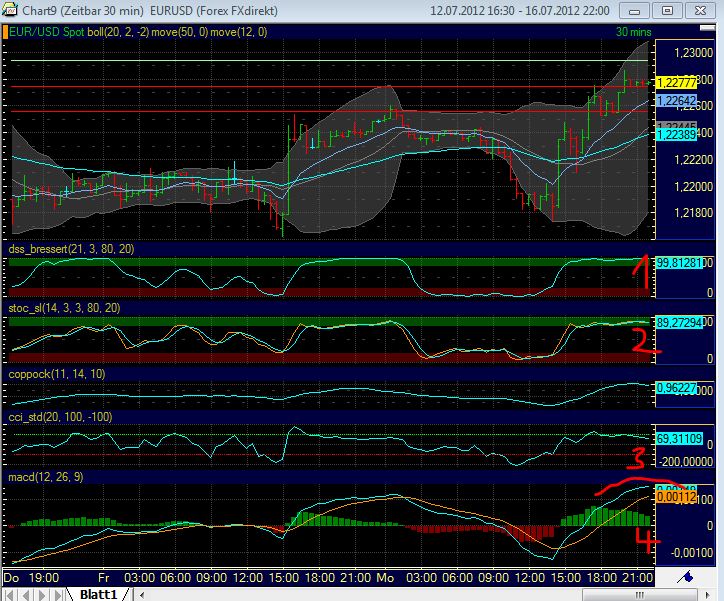
Task: Click the 'boll(20, 2, -2)' indicator label
Action: [x=118, y=32]
